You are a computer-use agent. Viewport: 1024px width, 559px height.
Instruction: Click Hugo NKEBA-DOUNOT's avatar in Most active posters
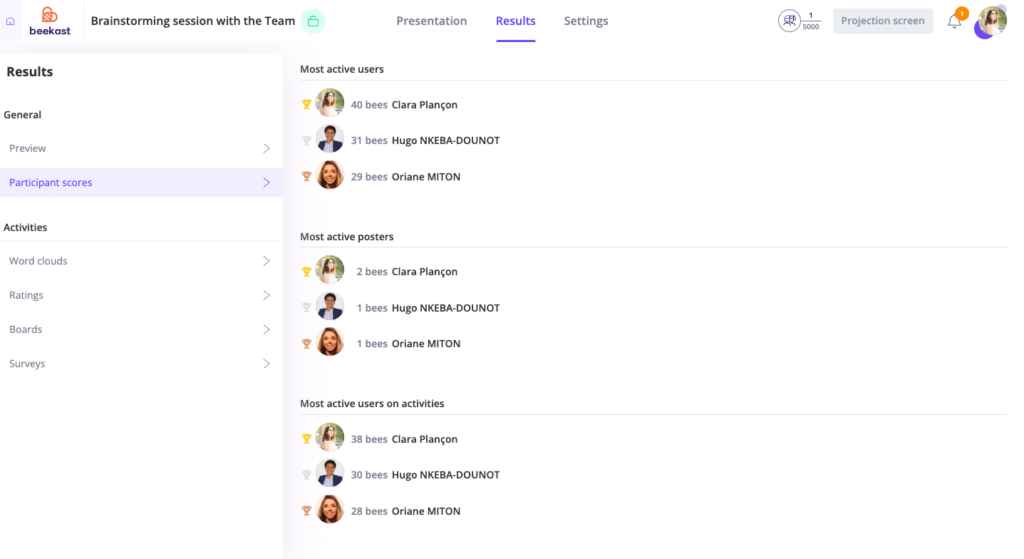pyautogui.click(x=330, y=307)
